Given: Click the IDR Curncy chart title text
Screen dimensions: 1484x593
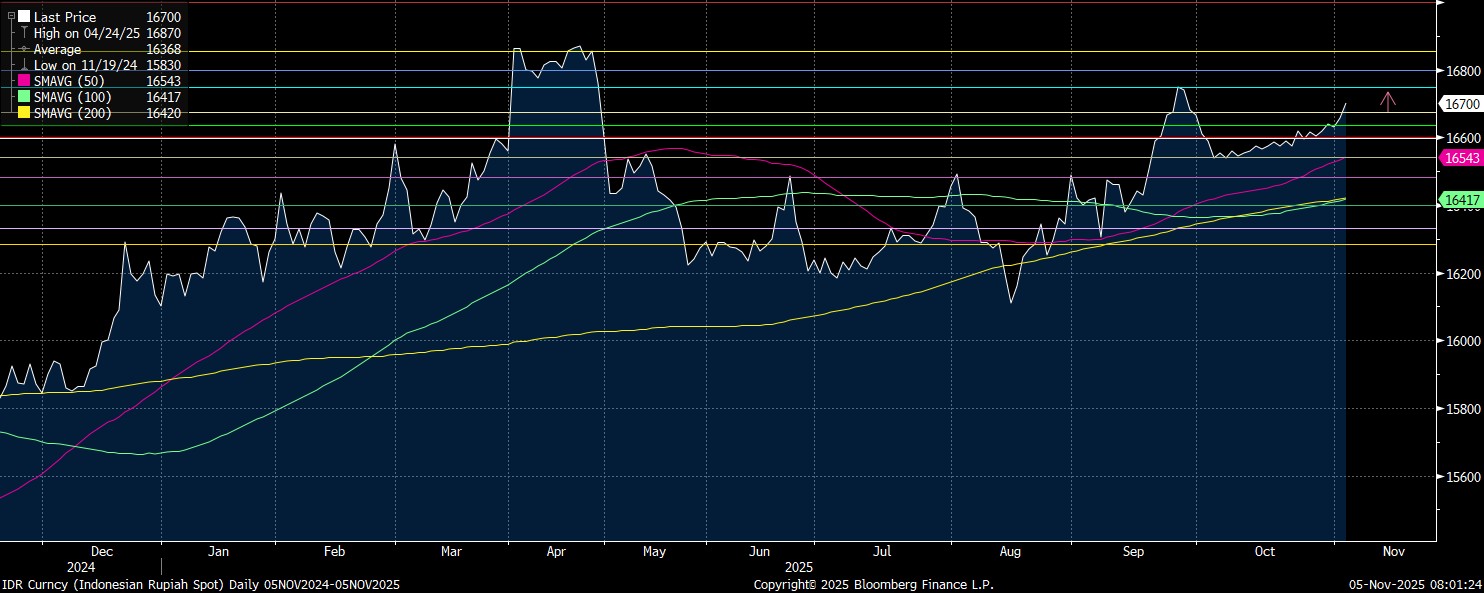Looking at the screenshot, I should coord(200,584).
